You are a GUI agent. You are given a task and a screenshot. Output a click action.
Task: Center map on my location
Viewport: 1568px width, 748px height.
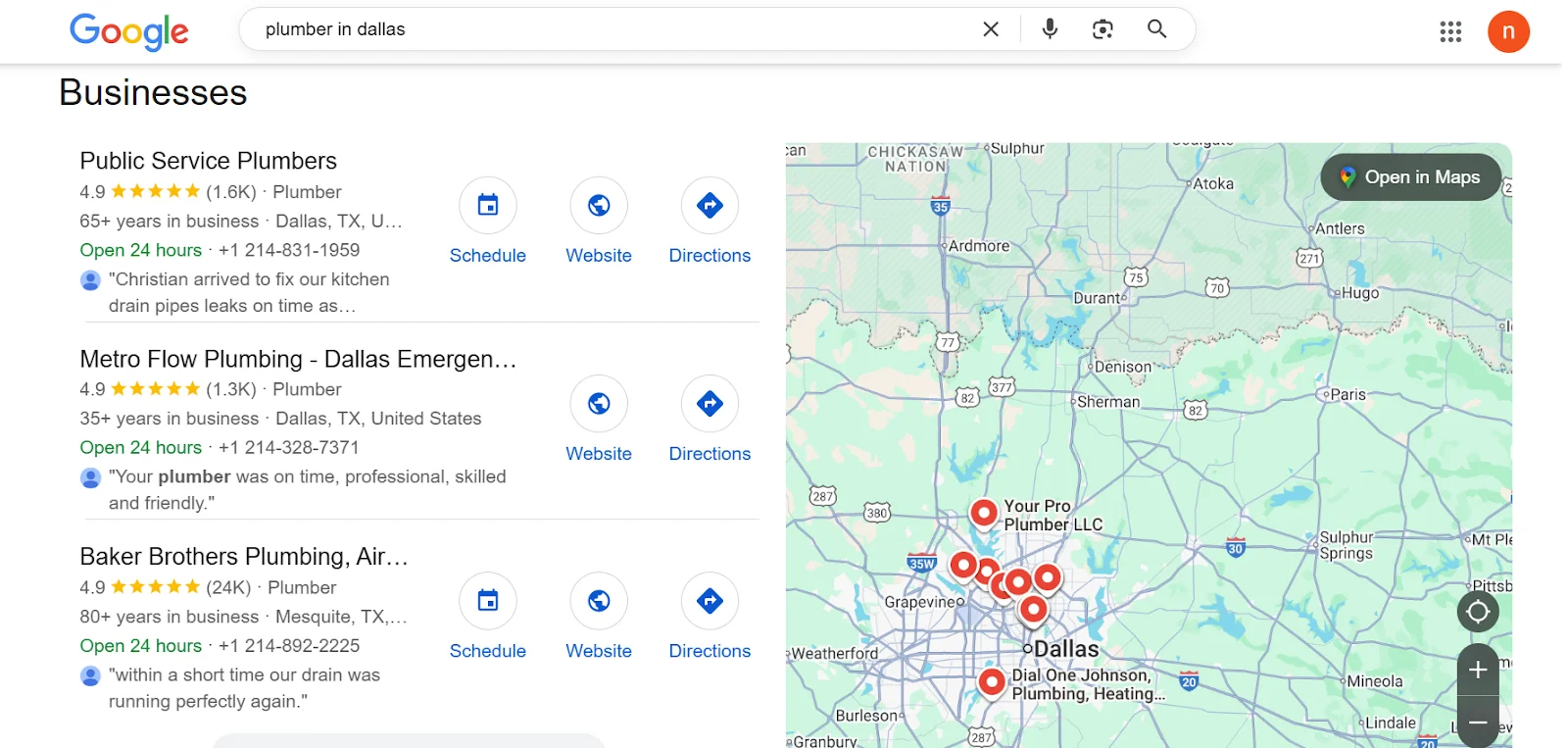click(x=1478, y=613)
